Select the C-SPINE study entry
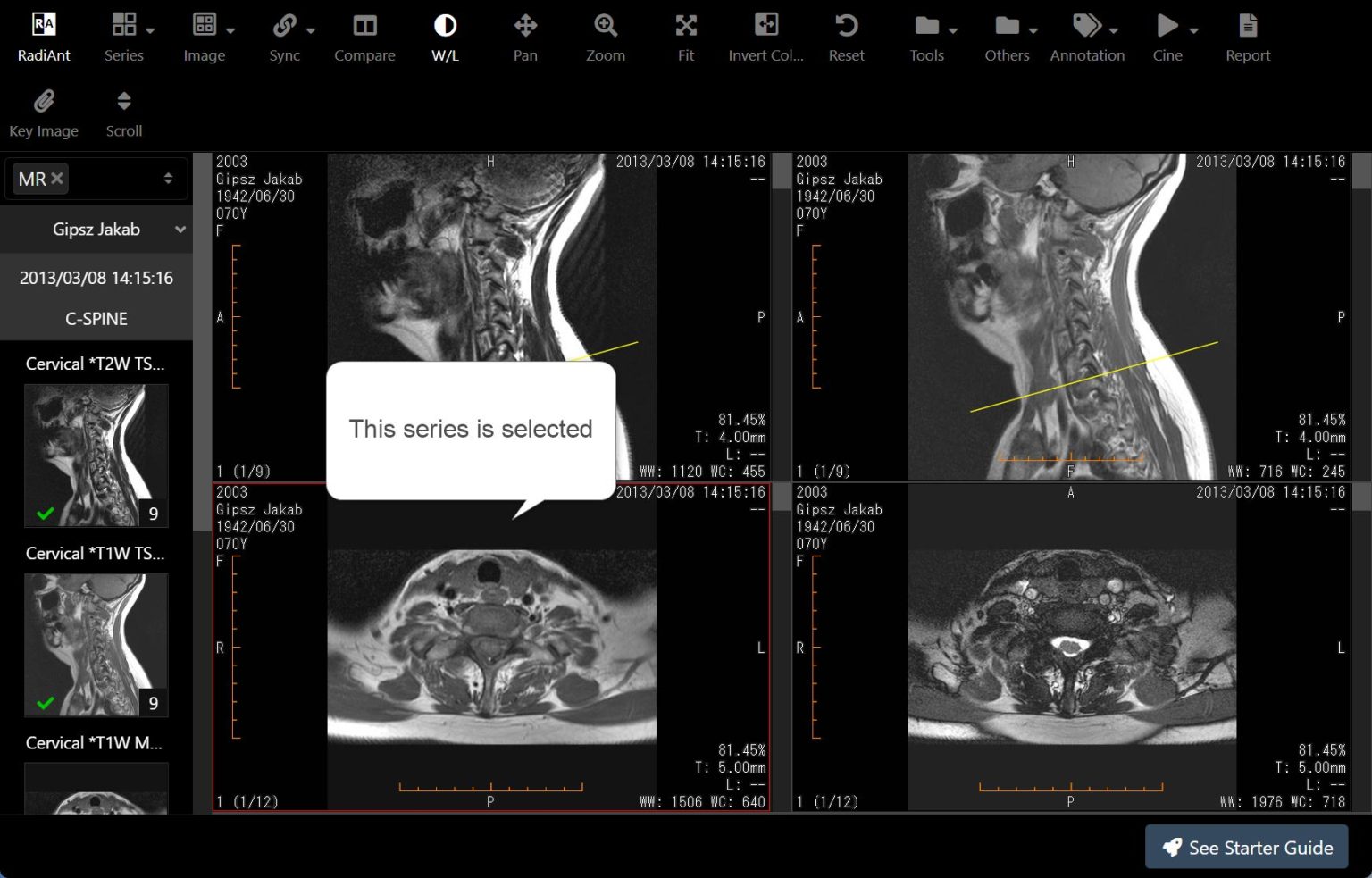 click(x=96, y=318)
